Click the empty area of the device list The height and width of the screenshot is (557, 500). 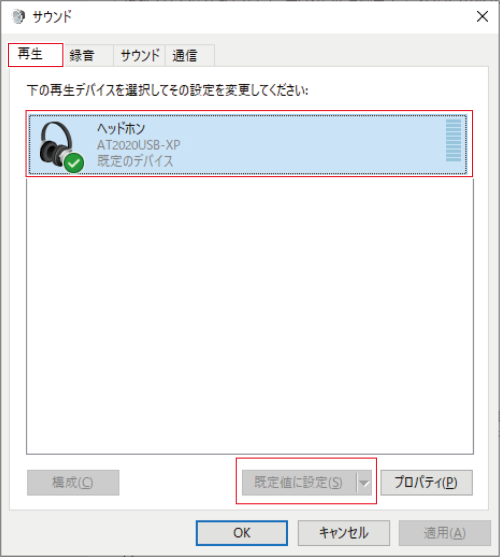click(250, 314)
